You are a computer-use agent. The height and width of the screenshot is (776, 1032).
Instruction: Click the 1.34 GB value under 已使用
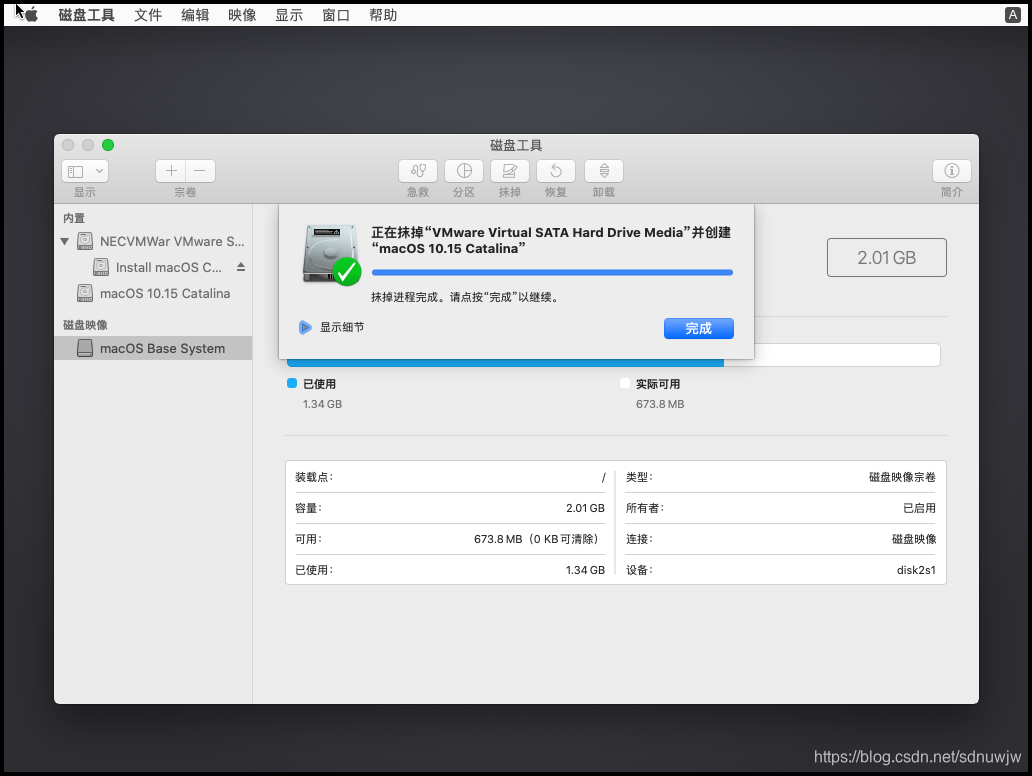coord(322,404)
